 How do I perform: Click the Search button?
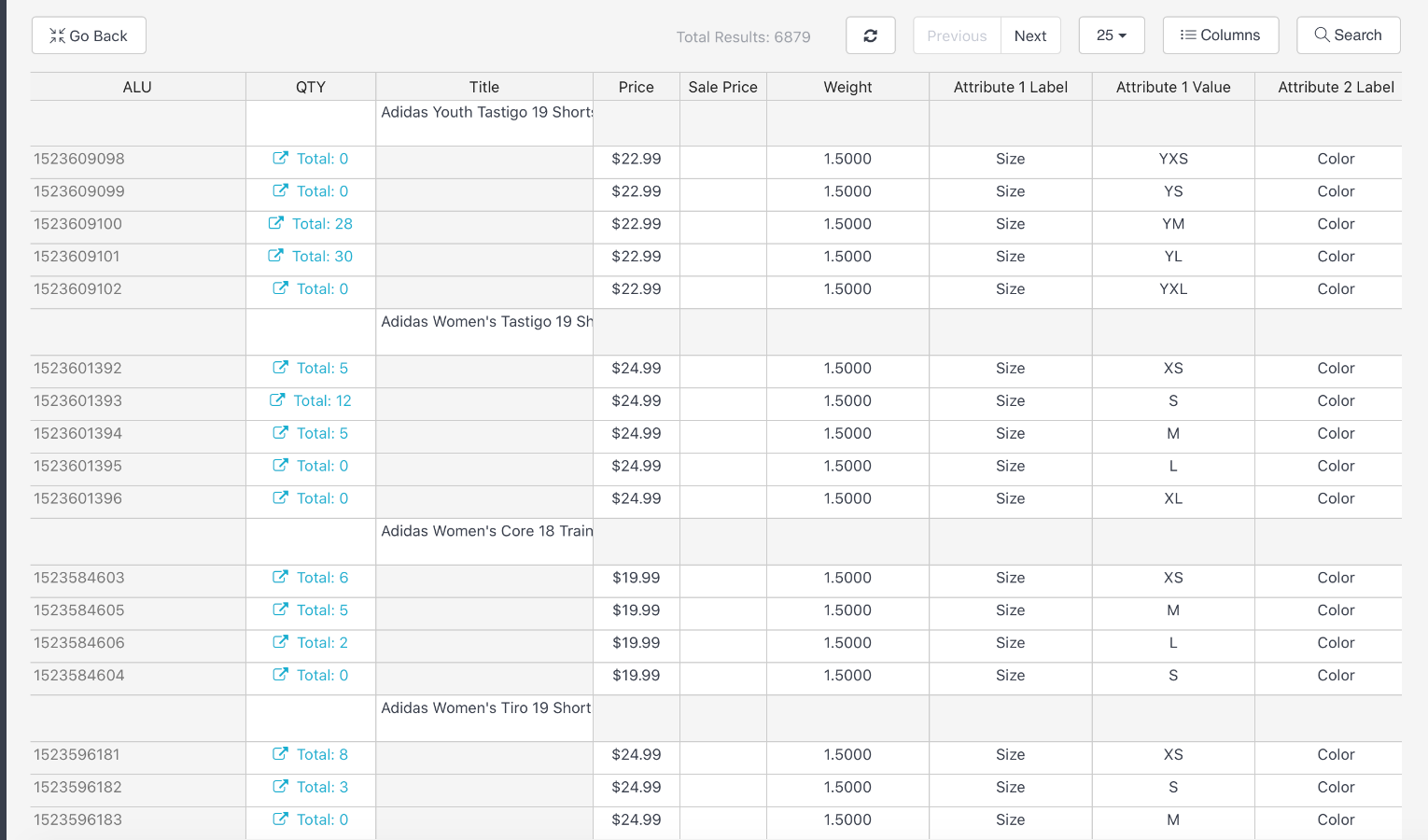coord(1348,35)
